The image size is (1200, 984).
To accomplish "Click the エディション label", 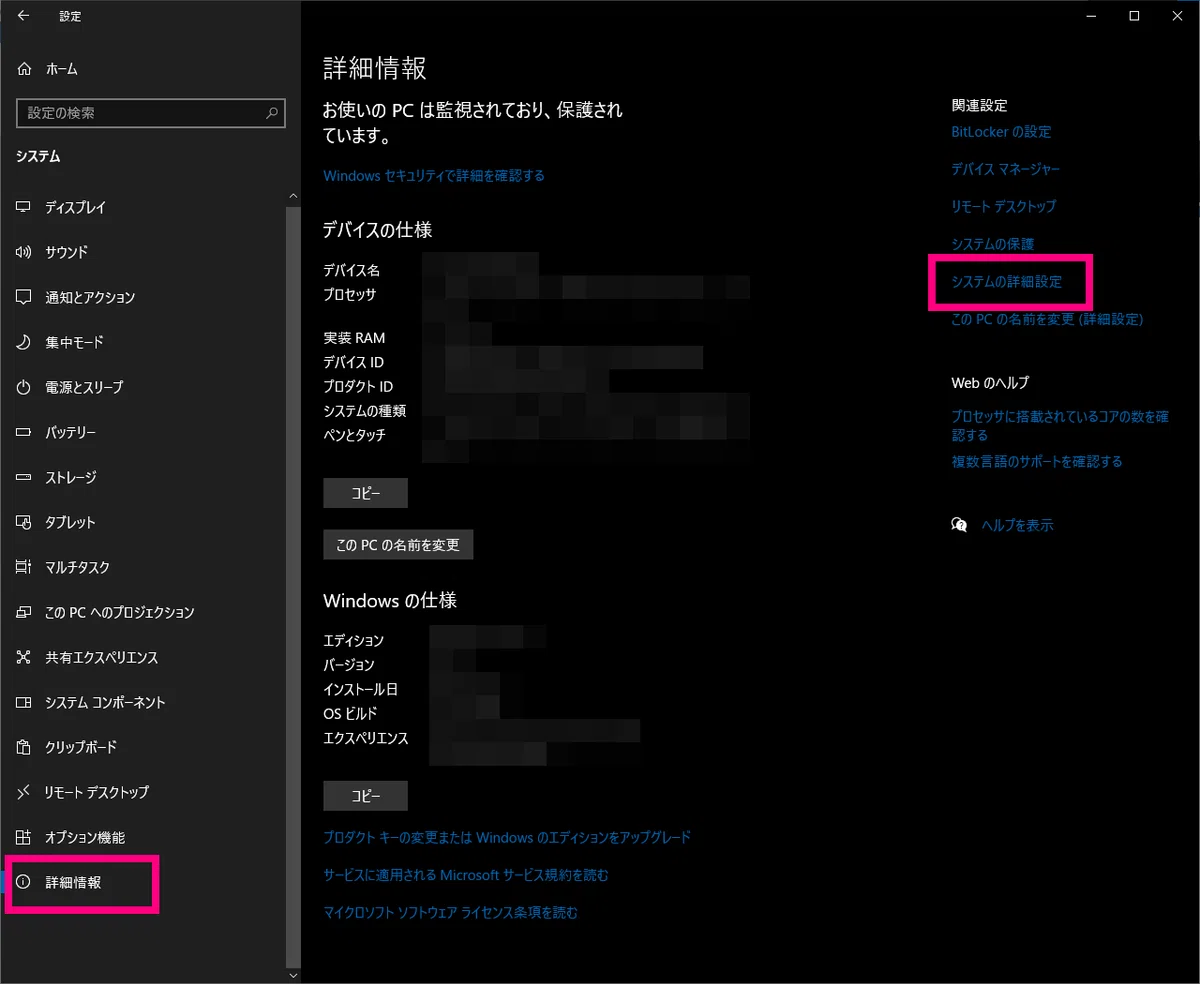I will (x=353, y=640).
